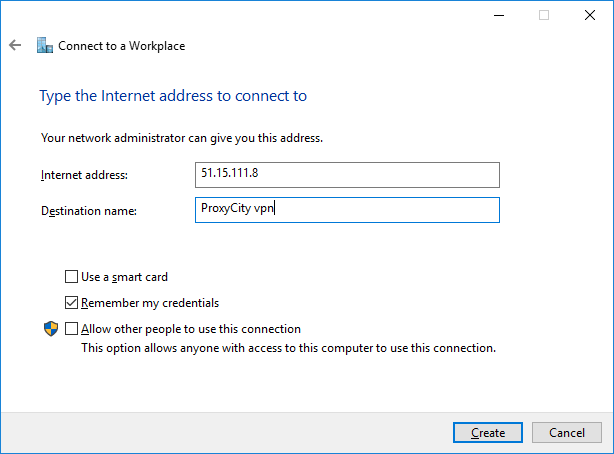This screenshot has width=614, height=454.
Task: Uncheck the Remember my credentials box
Action: click(71, 303)
